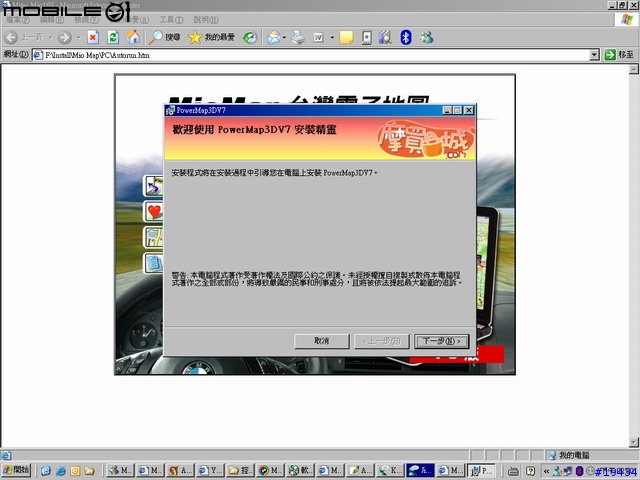Image resolution: width=640 pixels, height=480 pixels.
Task: Click the Mail envelope icon
Action: point(274,38)
